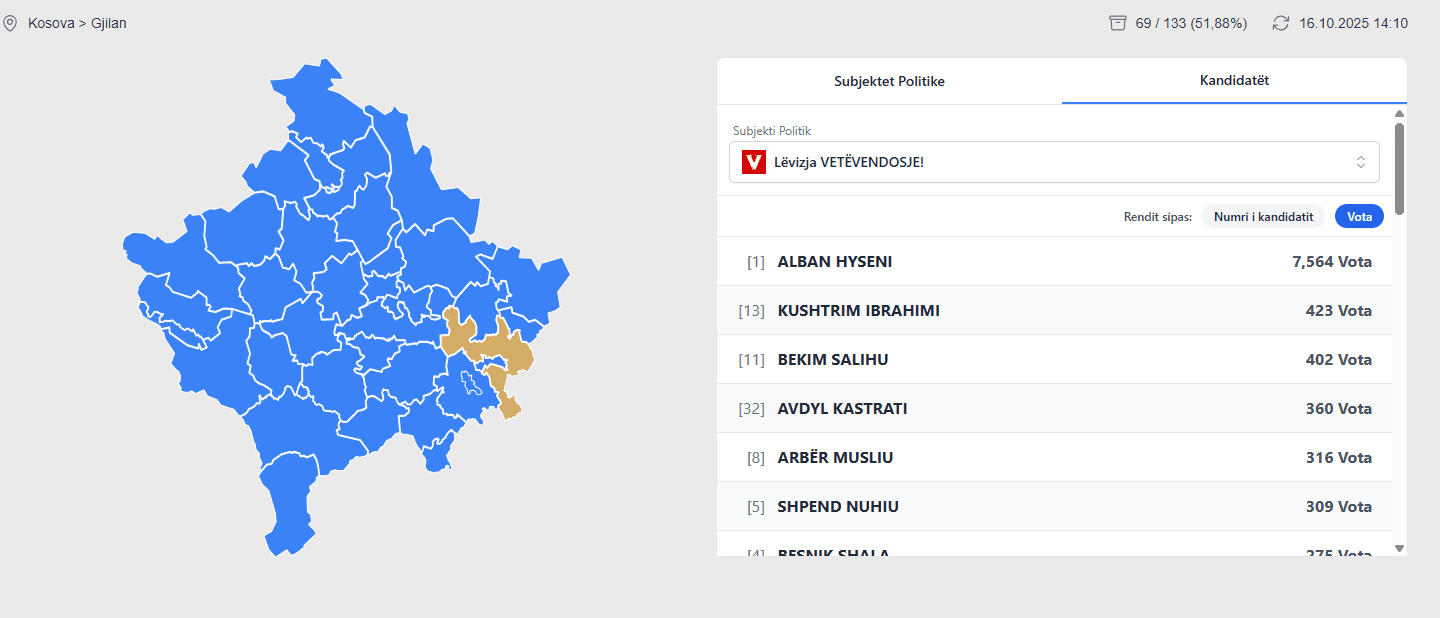Viewport: 1440px width, 618px height.
Task: Click the location pin icon
Action: pyautogui.click(x=10, y=23)
